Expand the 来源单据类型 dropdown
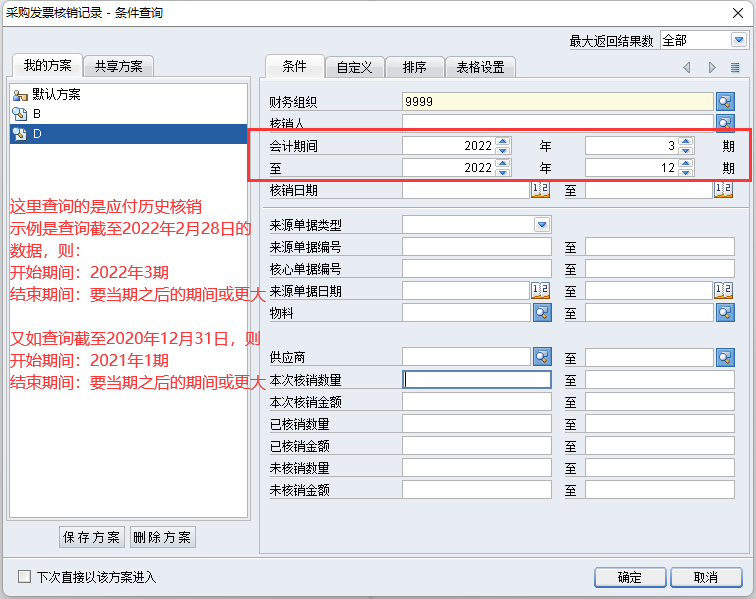The image size is (756, 599). click(x=542, y=224)
